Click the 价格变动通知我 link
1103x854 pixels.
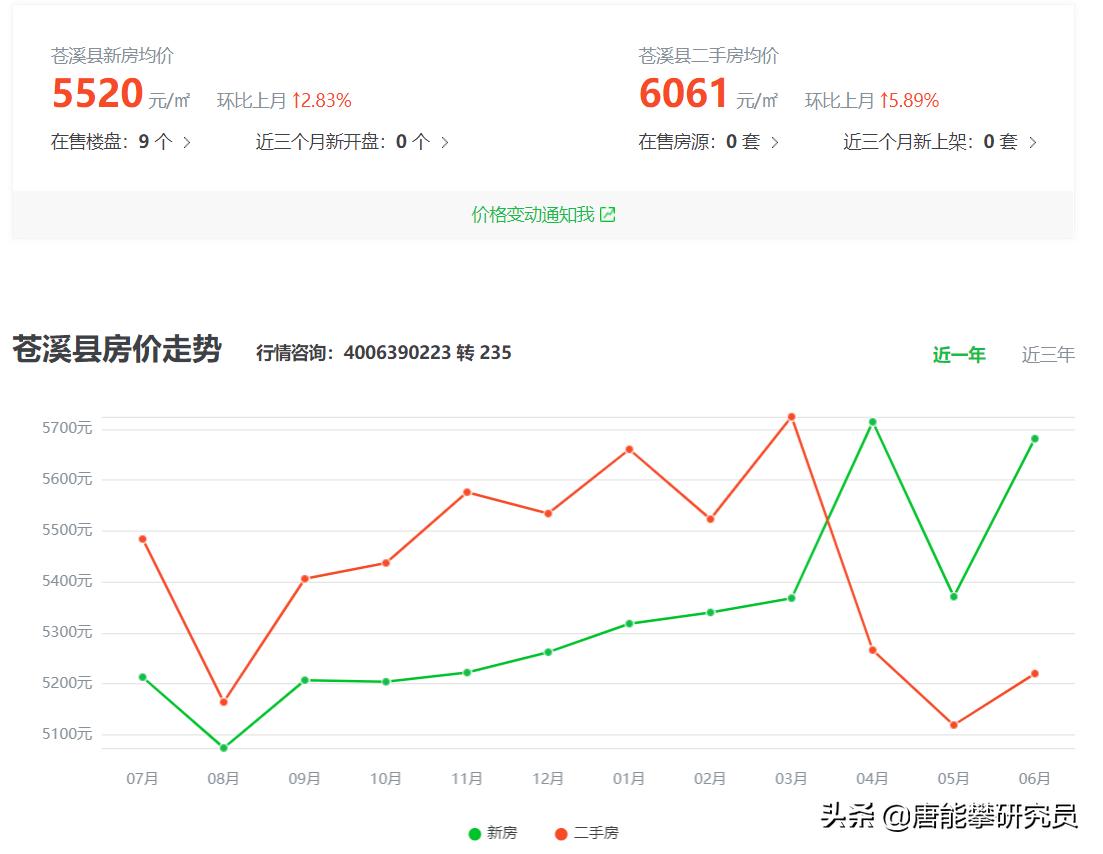(x=533, y=215)
